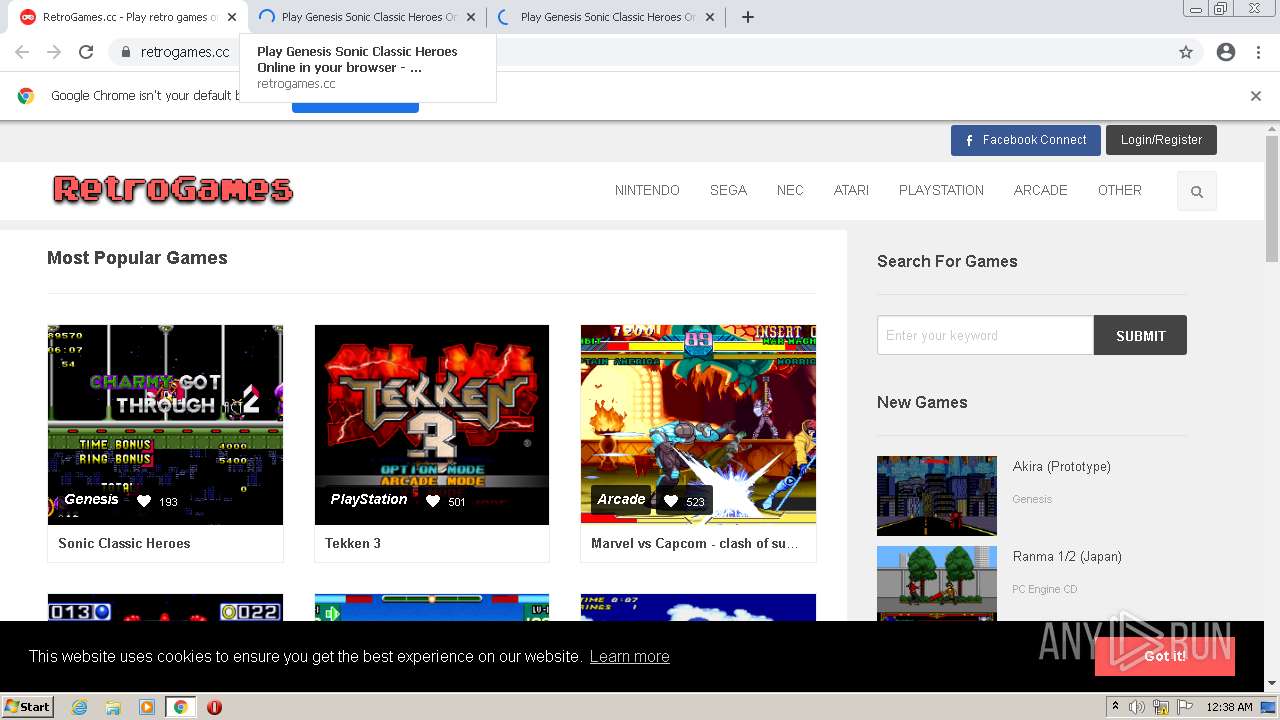
Task: Submit the game search form
Action: pyautogui.click(x=1140, y=335)
